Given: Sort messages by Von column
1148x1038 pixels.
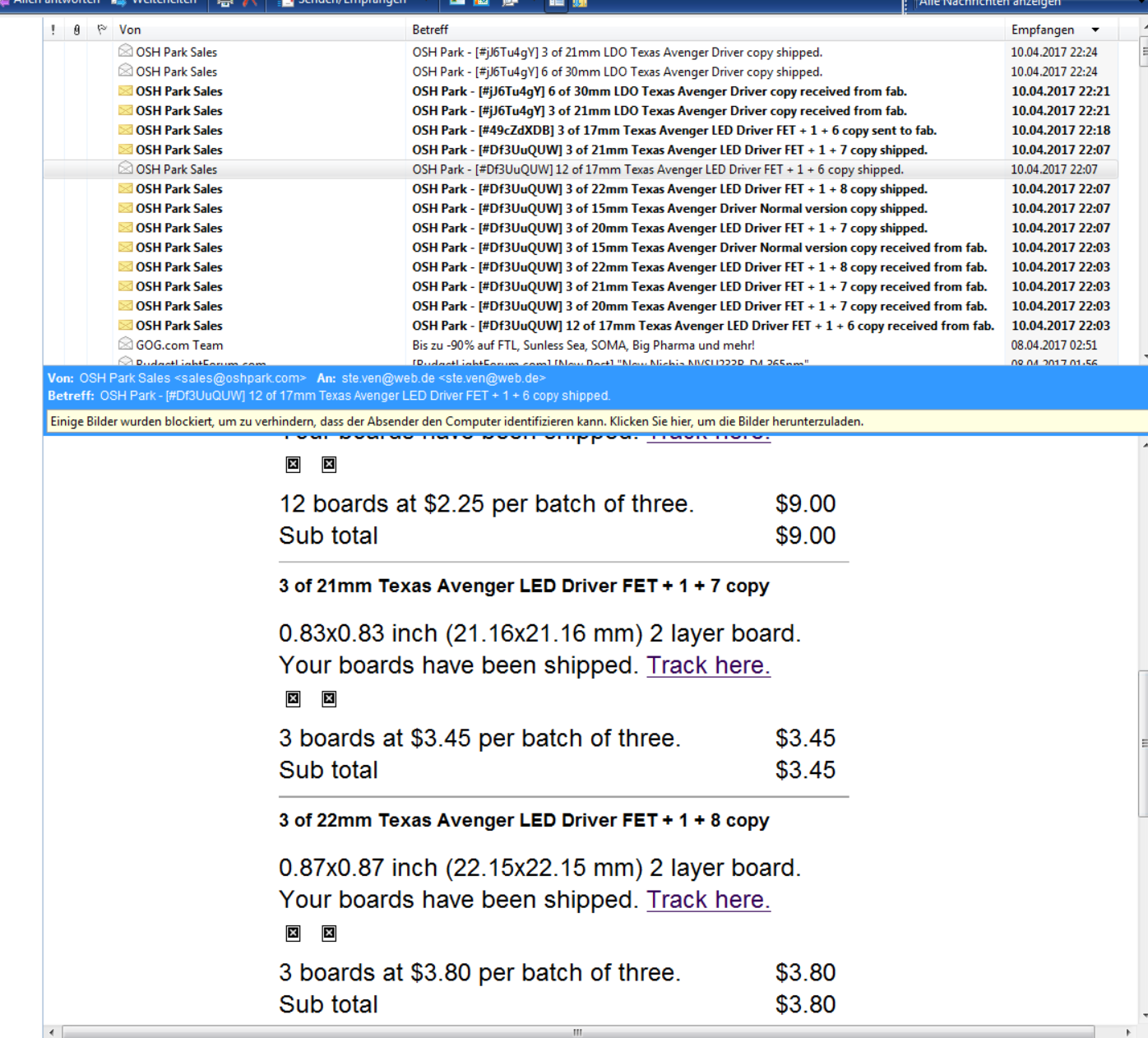Looking at the screenshot, I should pos(259,30).
